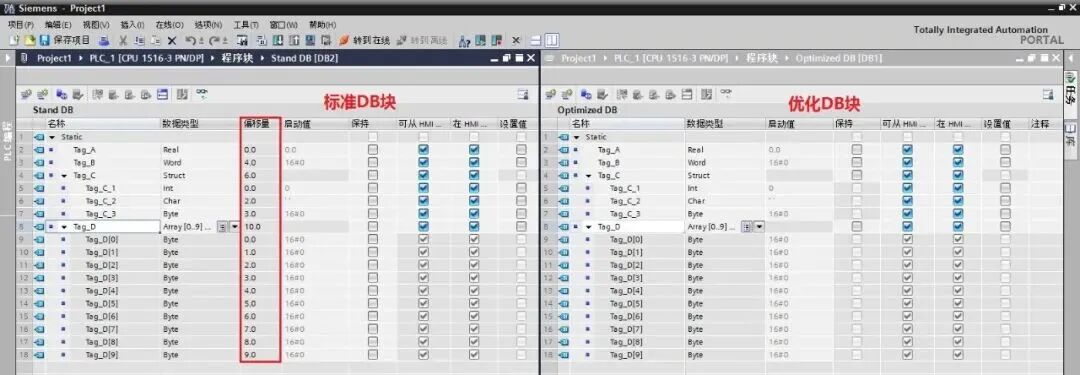Click the monitor all glasses icon in Stand DB
The height and width of the screenshot is (375, 1080).
pyautogui.click(x=202, y=94)
